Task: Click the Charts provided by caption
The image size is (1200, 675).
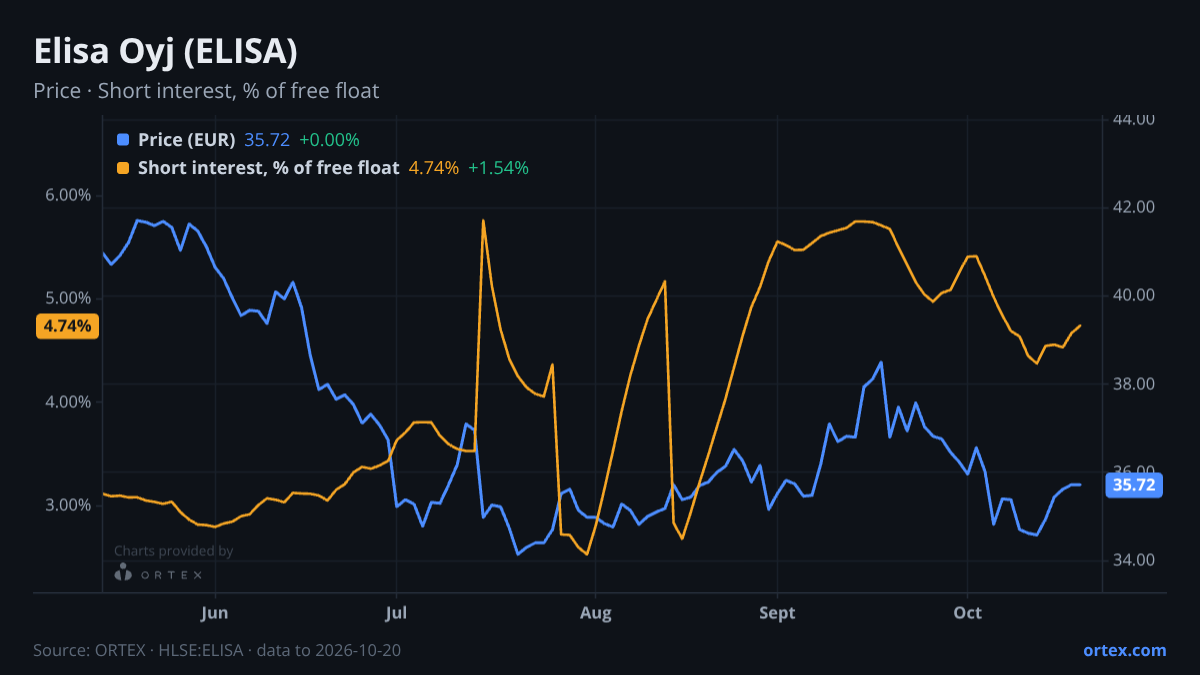Action: 174,551
